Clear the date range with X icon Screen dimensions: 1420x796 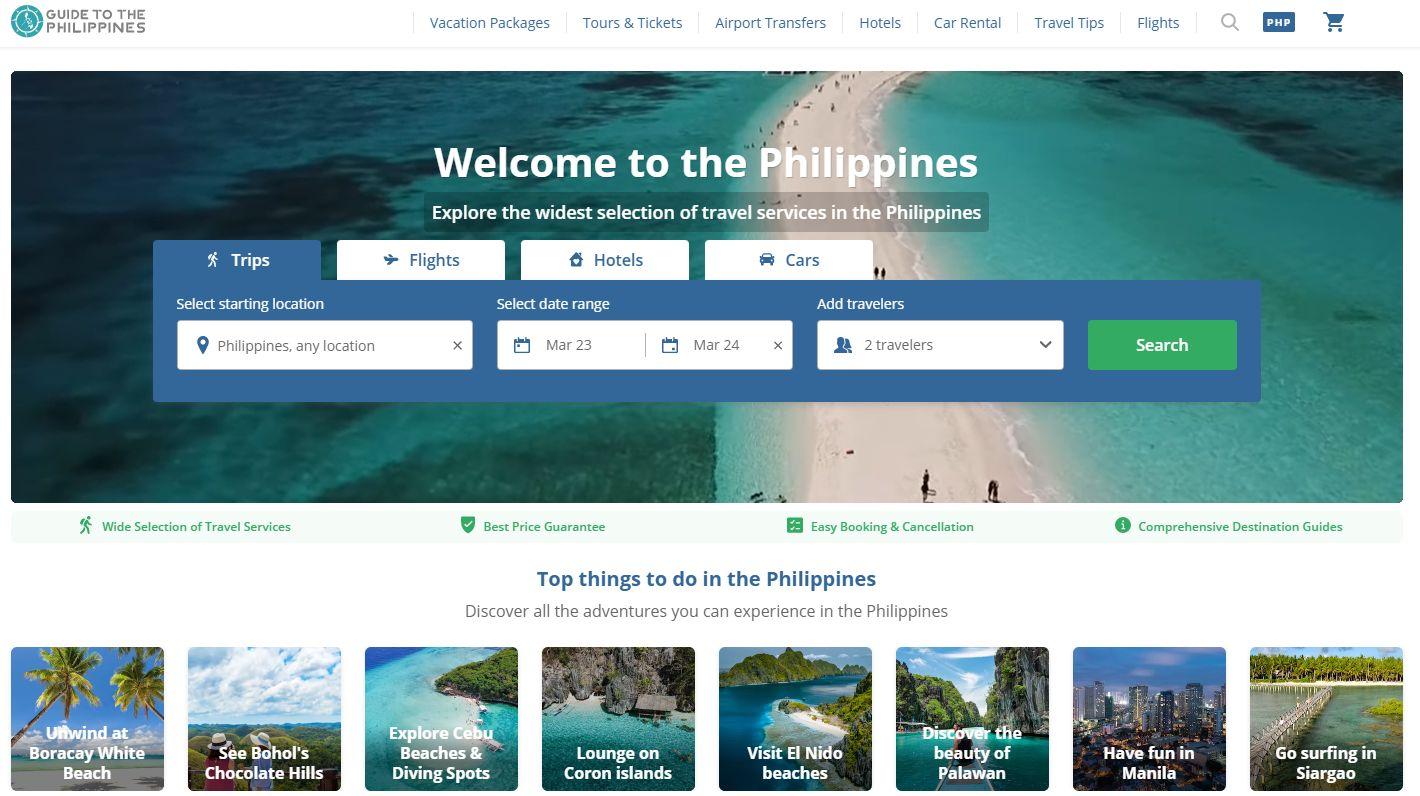click(x=778, y=345)
